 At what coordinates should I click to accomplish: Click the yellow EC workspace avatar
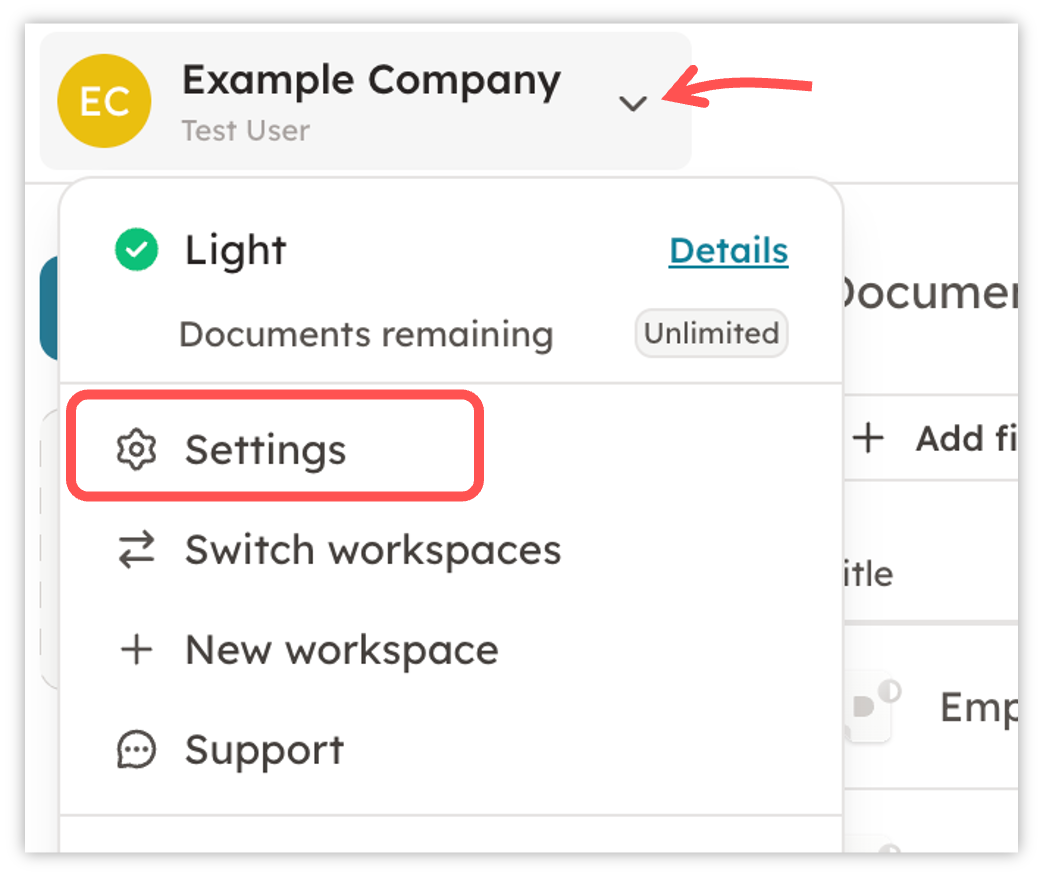[x=104, y=101]
